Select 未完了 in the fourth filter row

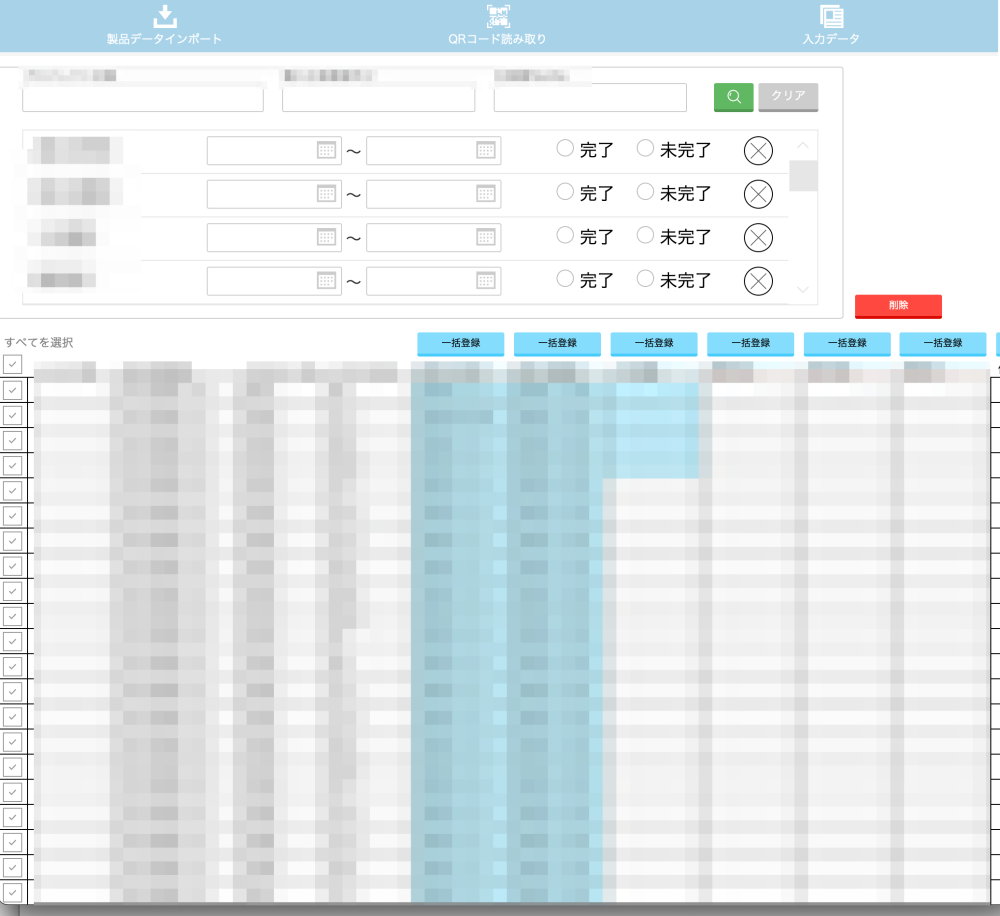tap(645, 278)
